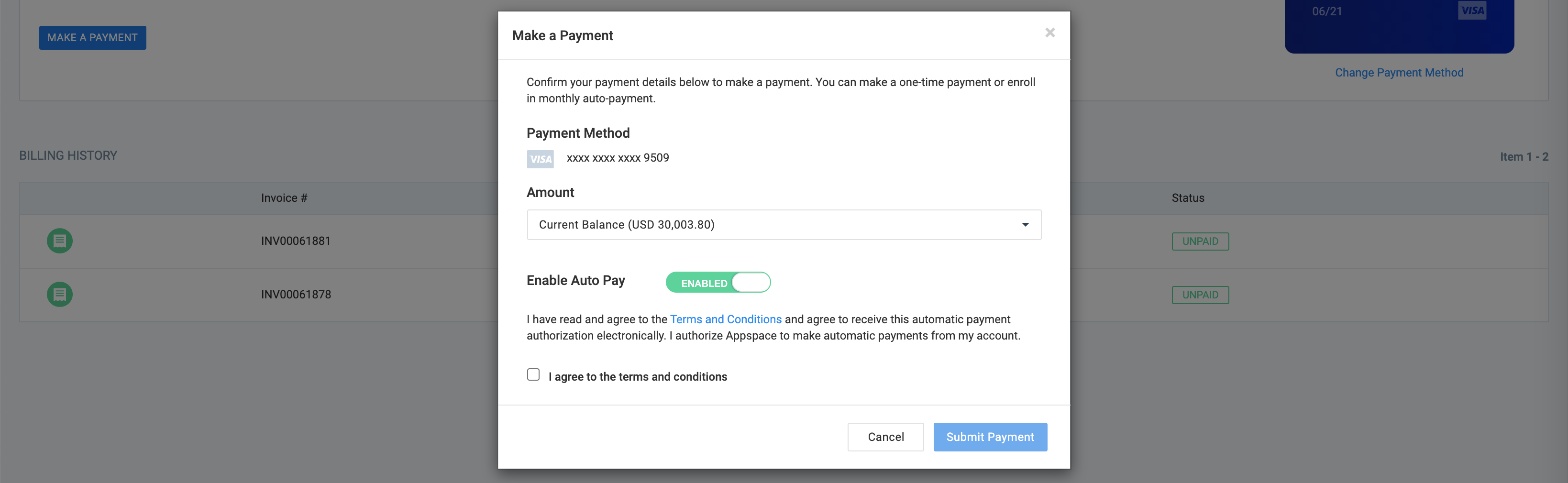Click invoice number INV00061881
The width and height of the screenshot is (1568, 483).
pos(295,241)
